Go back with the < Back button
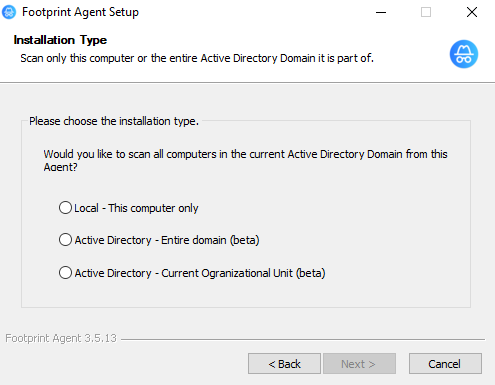This screenshot has width=495, height=385. tap(284, 364)
